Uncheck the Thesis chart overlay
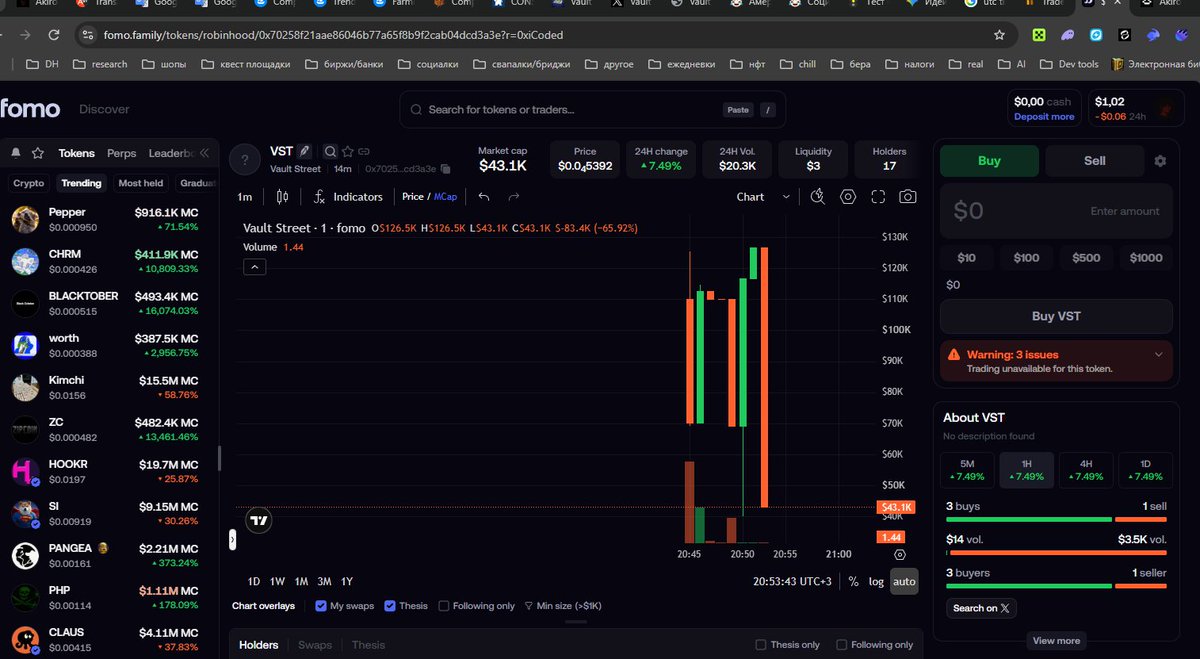1200x659 pixels. coord(390,606)
